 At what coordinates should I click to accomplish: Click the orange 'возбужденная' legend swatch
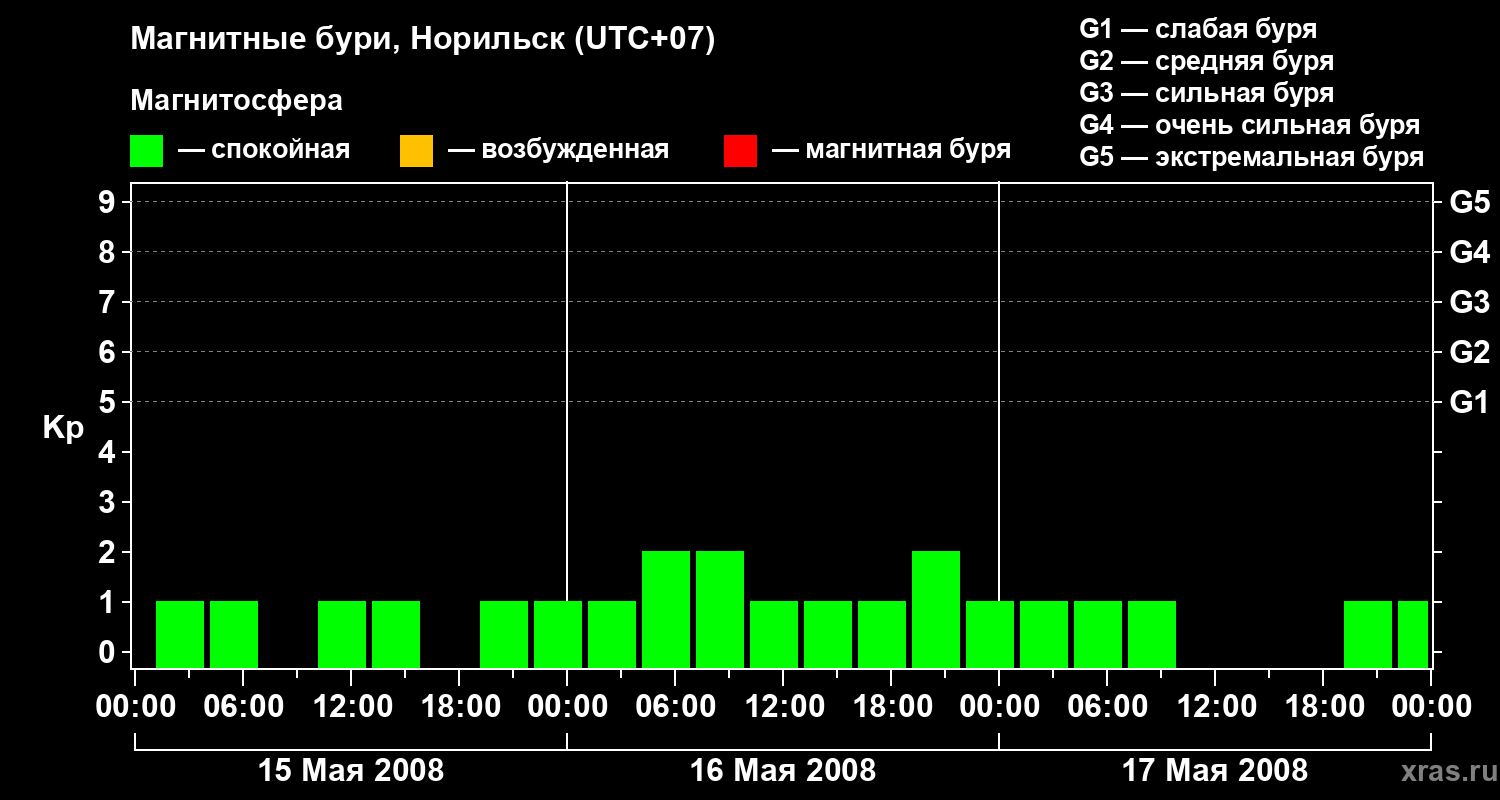click(x=416, y=151)
